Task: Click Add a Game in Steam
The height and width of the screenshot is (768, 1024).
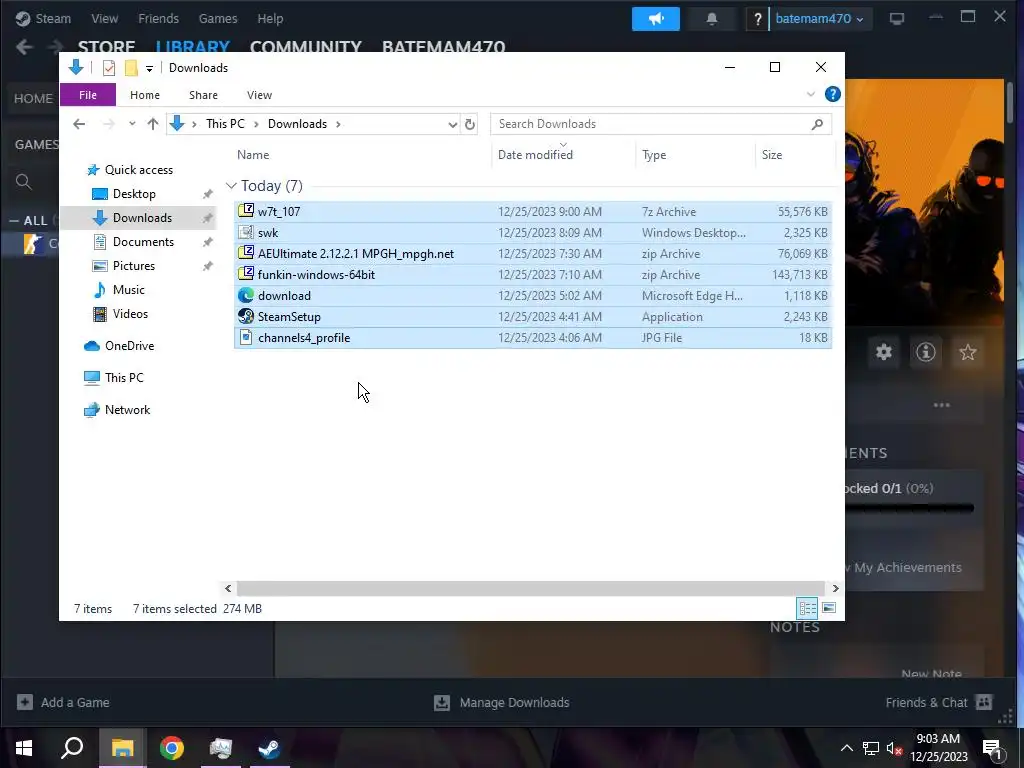Action: [x=63, y=702]
